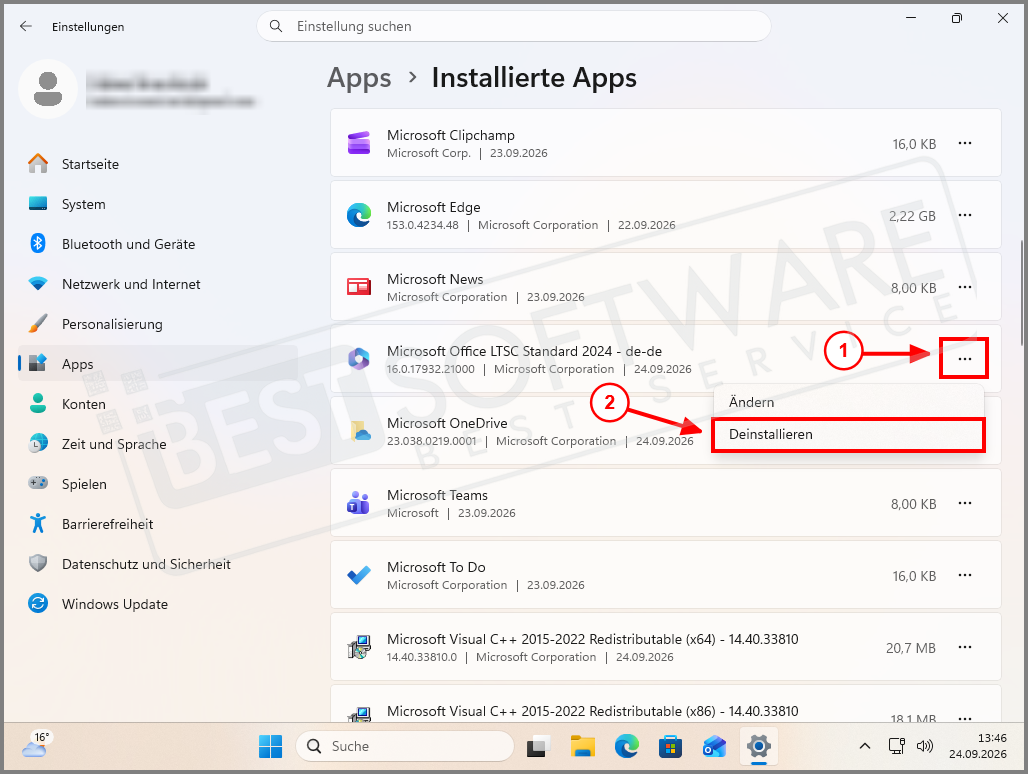Click the Microsoft News app icon

pos(359,287)
